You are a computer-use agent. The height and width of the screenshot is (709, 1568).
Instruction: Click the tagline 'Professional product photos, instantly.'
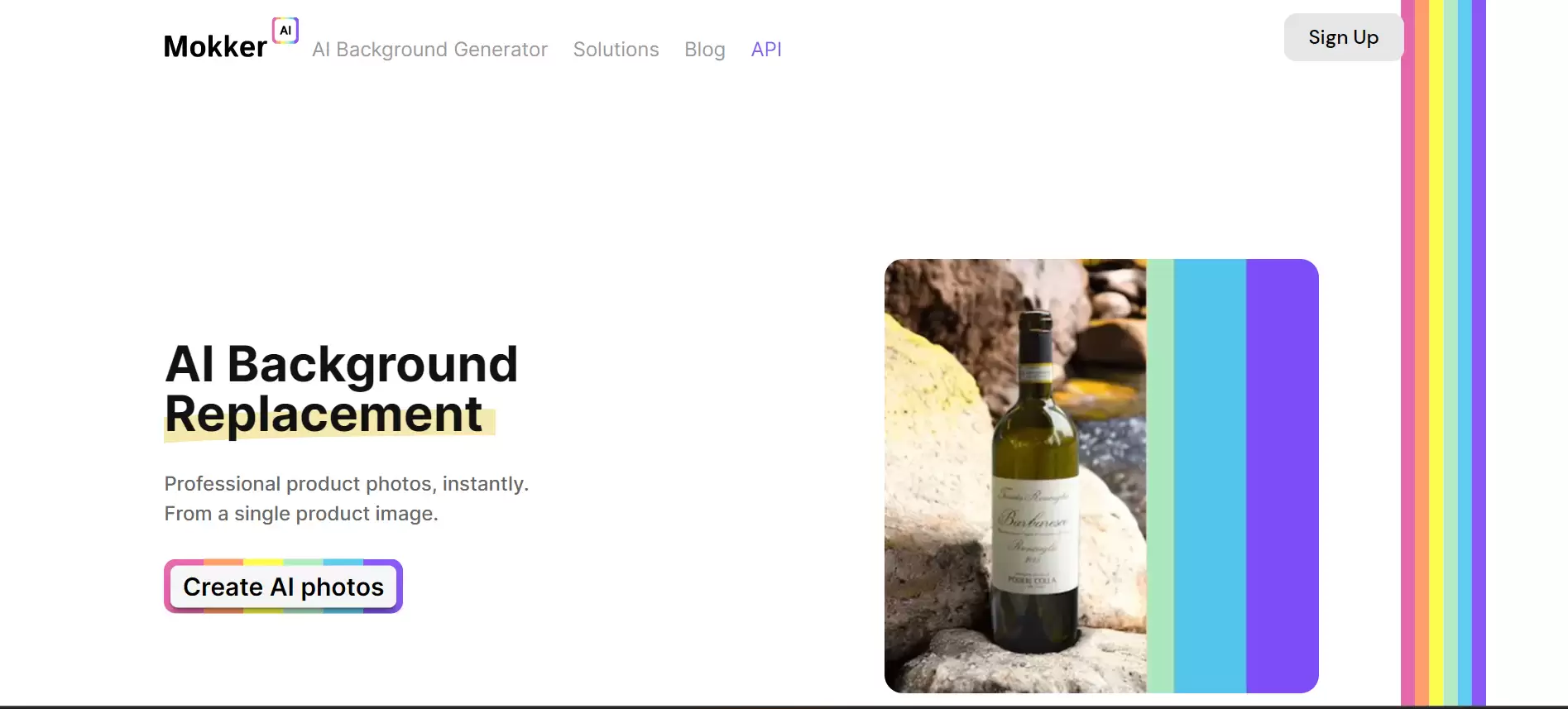point(346,484)
